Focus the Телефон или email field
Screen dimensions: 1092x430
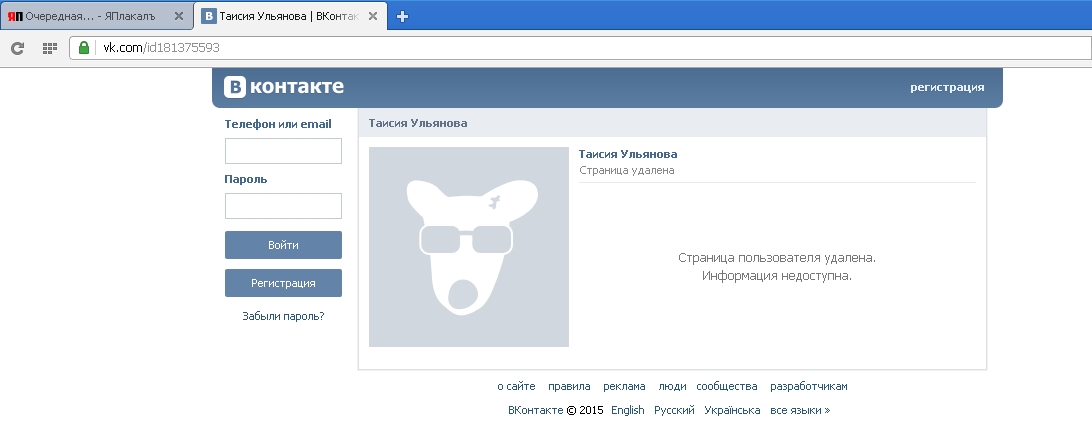coord(283,151)
